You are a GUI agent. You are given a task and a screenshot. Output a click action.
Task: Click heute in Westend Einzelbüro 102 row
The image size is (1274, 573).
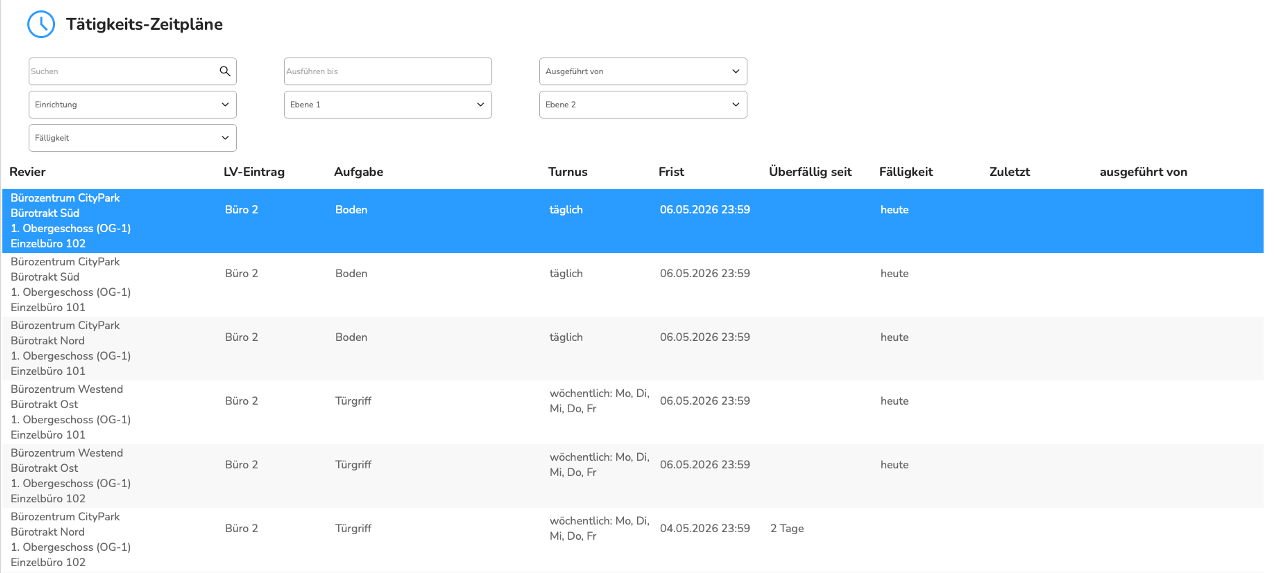click(894, 465)
